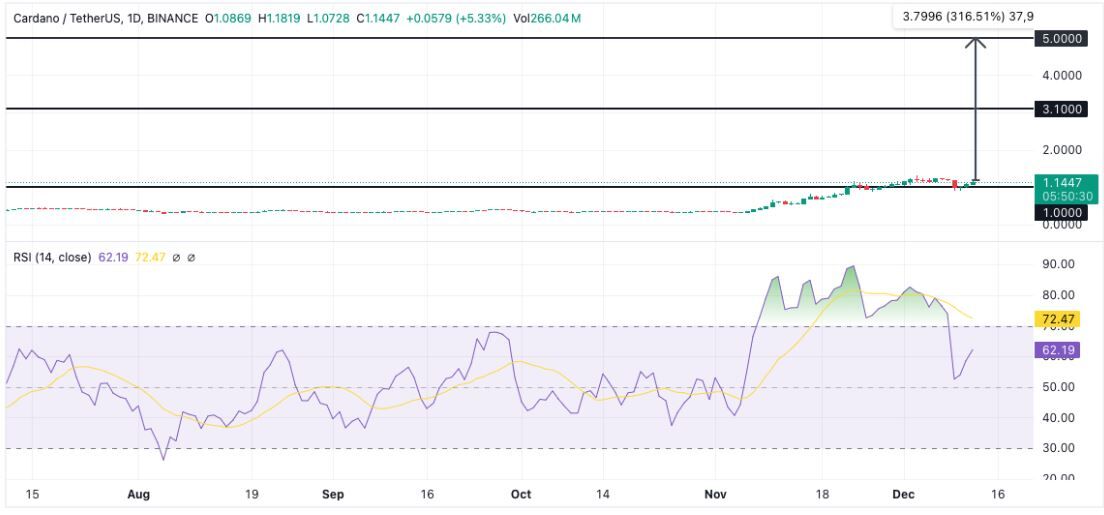Click the 18 date label on time axis
This screenshot has width=1104, height=515.
[820, 495]
